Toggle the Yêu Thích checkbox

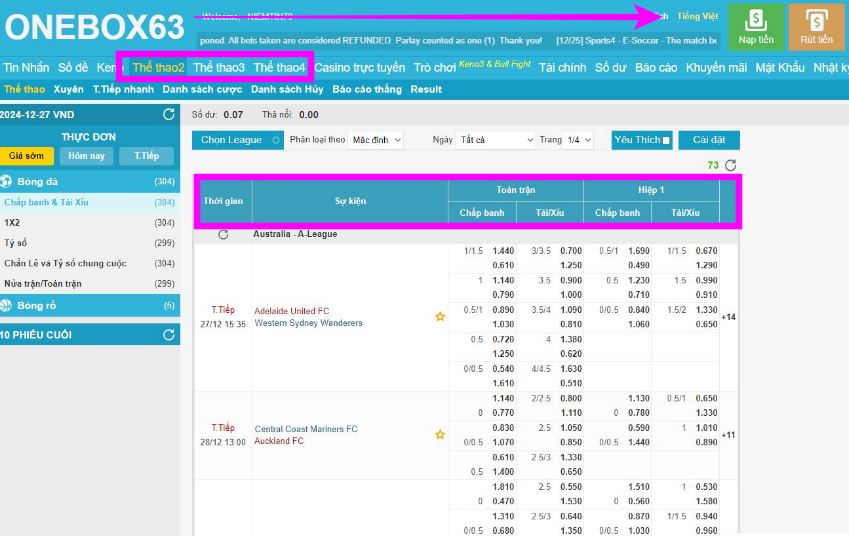(x=666, y=140)
